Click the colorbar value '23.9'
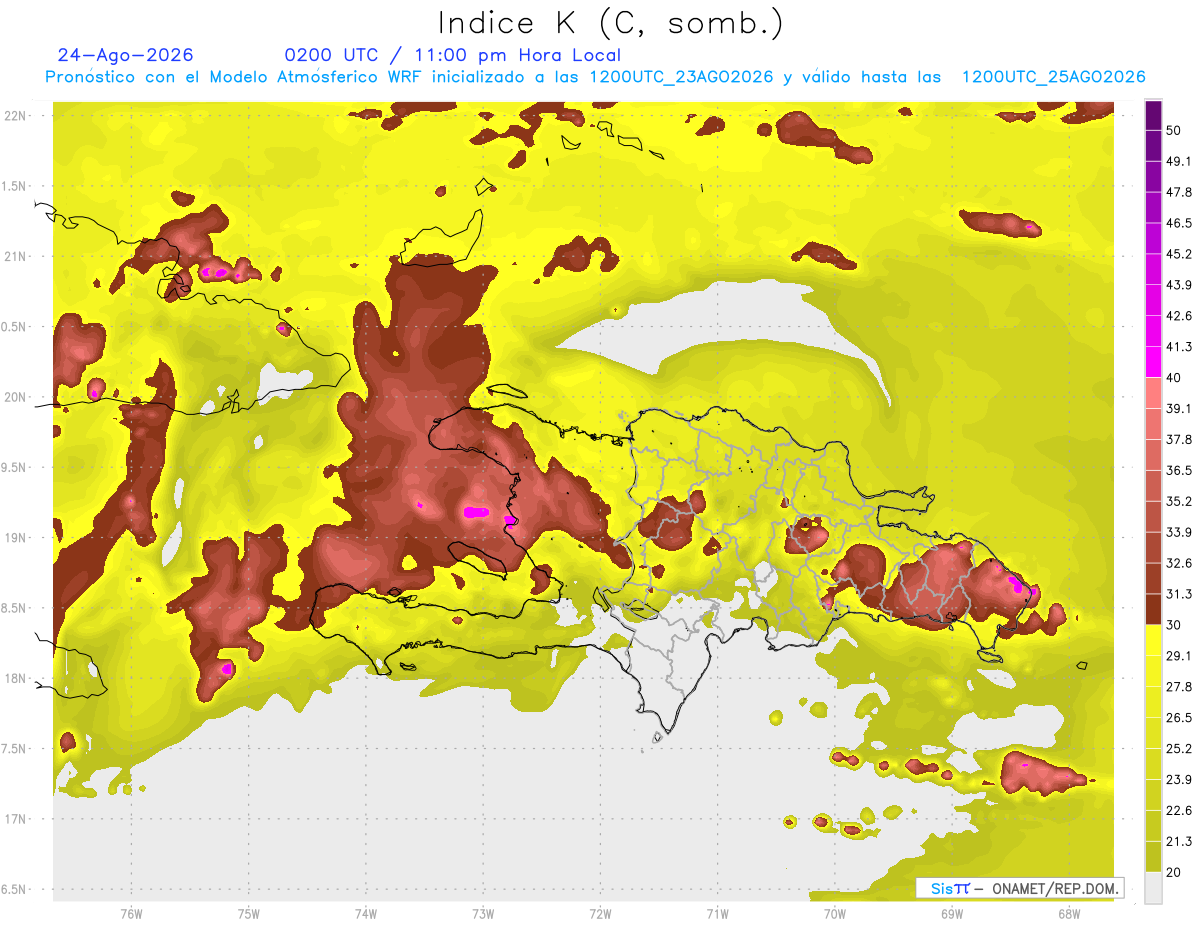 (1179, 780)
